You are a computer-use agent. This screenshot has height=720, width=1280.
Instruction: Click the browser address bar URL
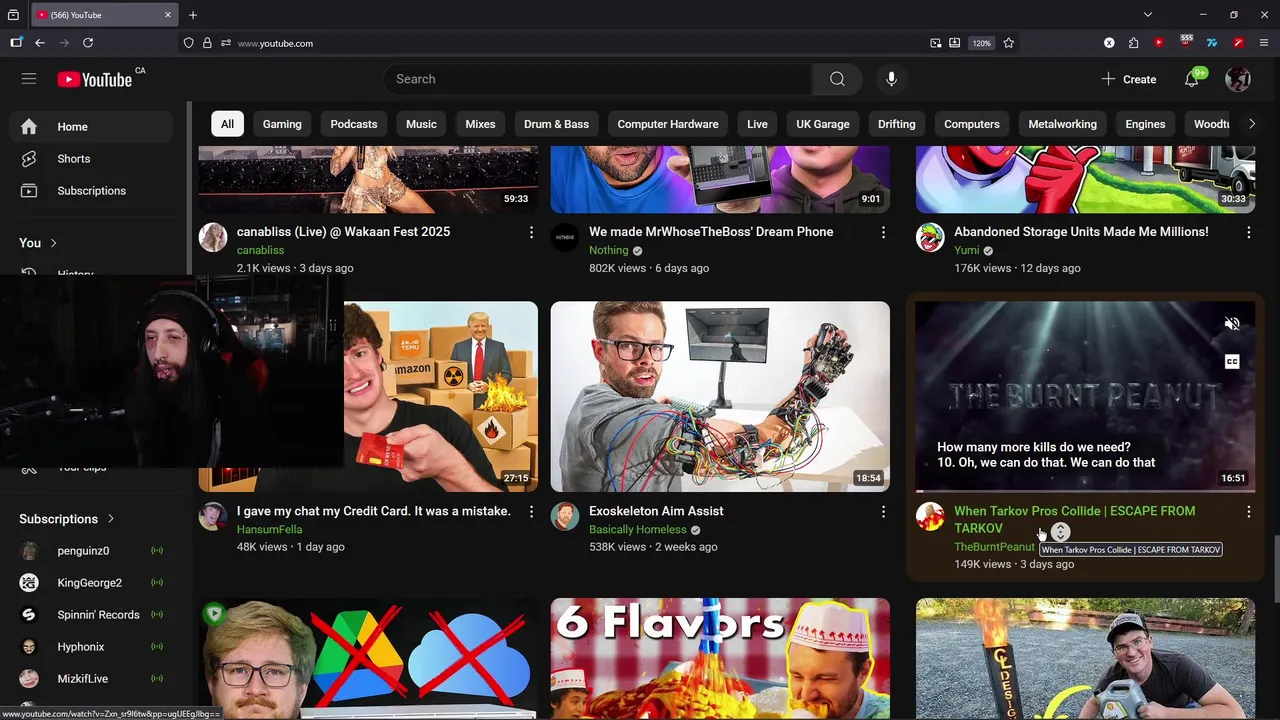pyautogui.click(x=276, y=43)
